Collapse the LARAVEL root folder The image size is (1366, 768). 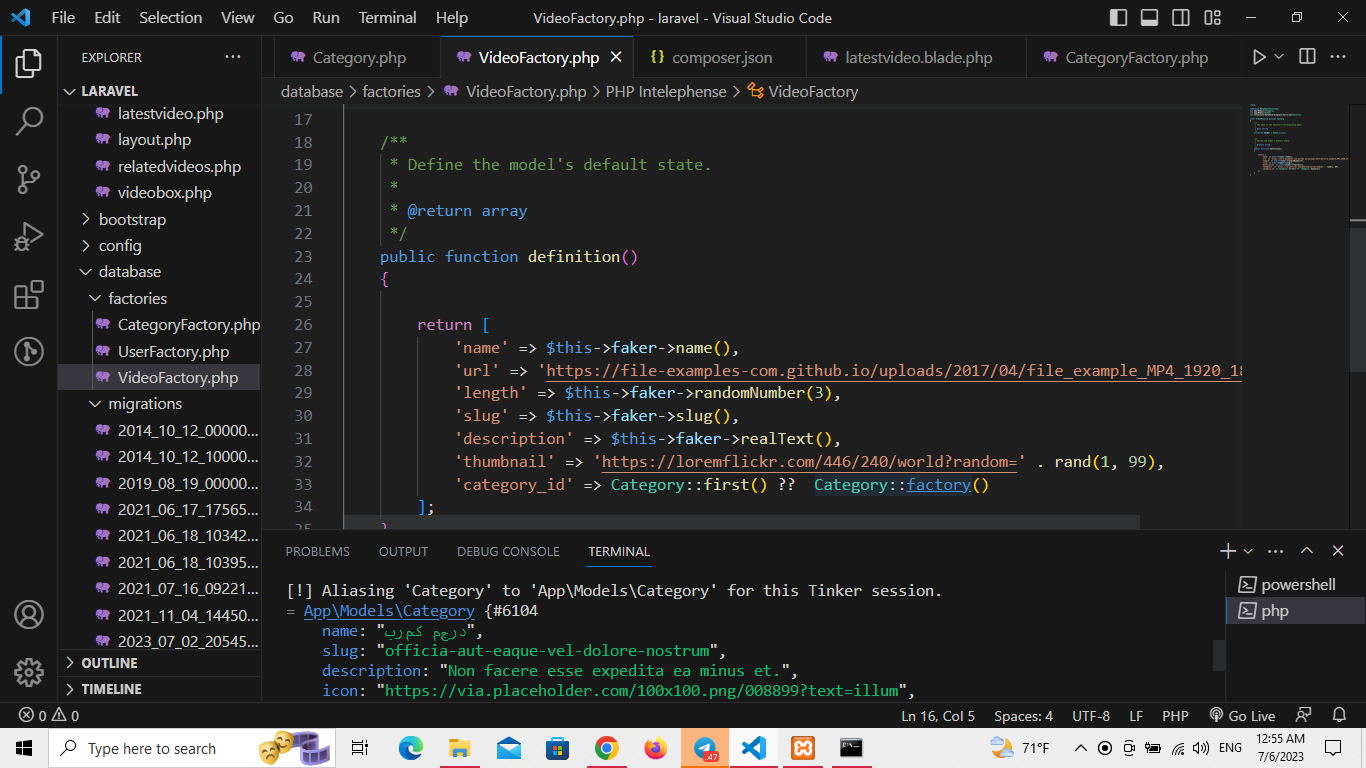coord(160,91)
